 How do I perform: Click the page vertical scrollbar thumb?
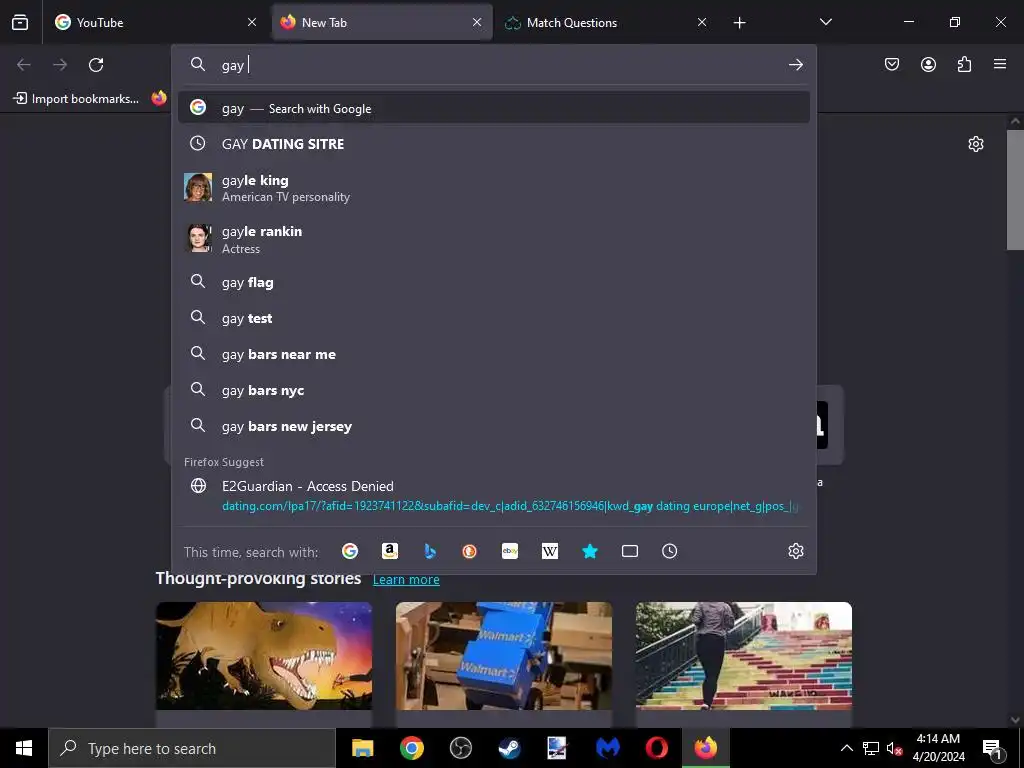1015,189
